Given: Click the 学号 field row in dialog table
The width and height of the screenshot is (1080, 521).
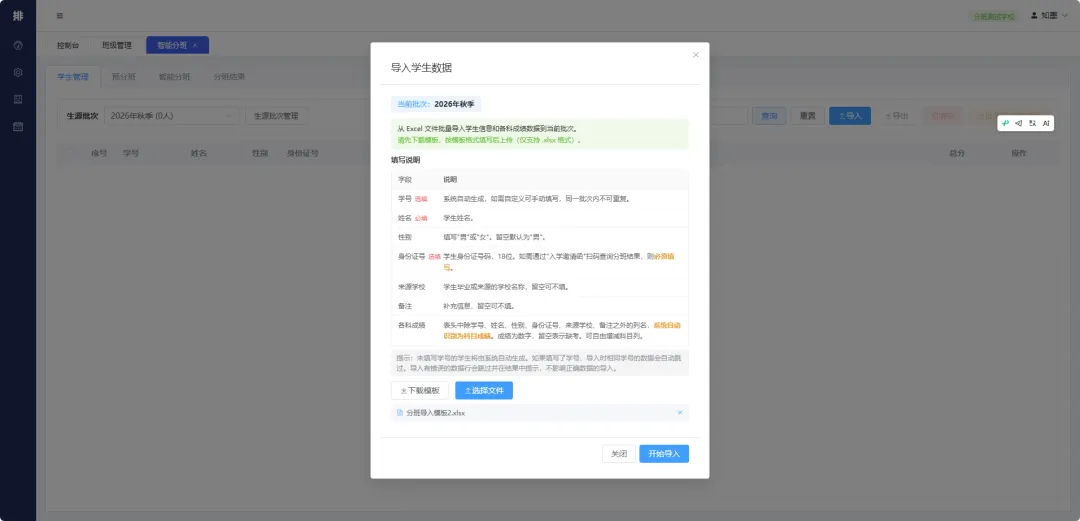Looking at the screenshot, I should pos(539,198).
